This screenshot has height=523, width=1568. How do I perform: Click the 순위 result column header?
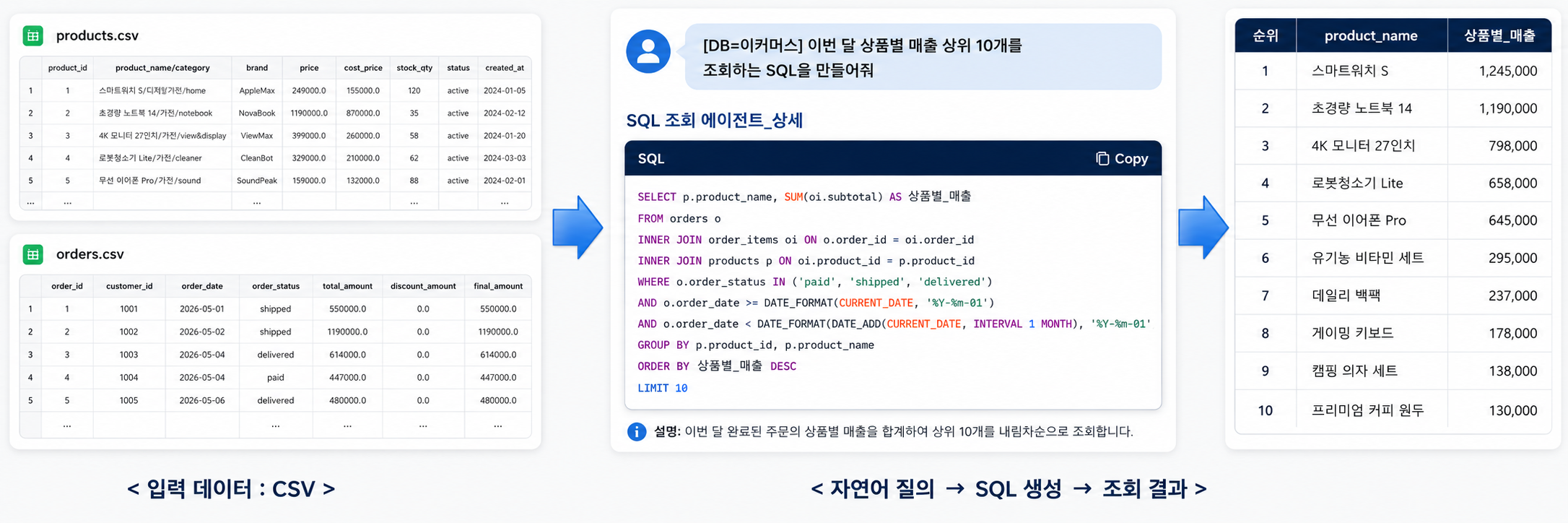click(x=1266, y=35)
